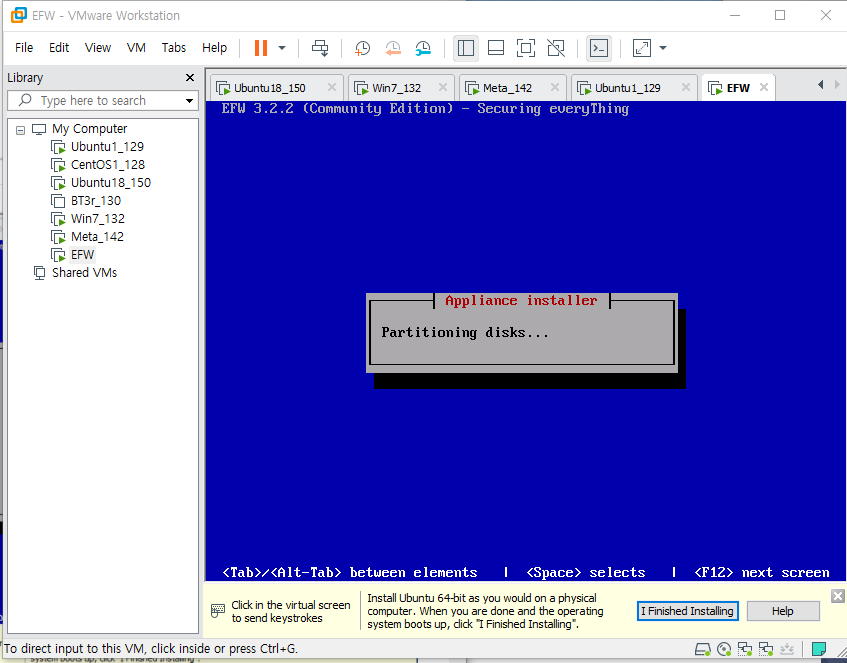Take a snapshot of this virtual machine
This screenshot has width=847, height=663.
point(362,48)
